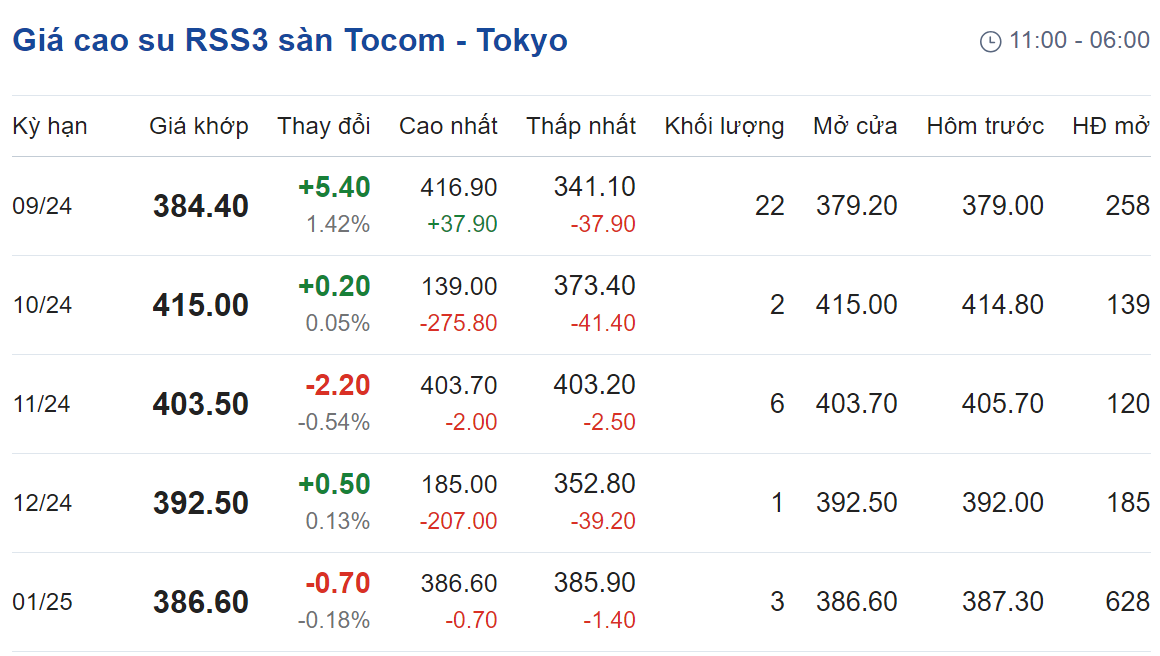Click the 01/25 matched price 386.60
Screen dimensions: 1160x656
click(x=200, y=602)
